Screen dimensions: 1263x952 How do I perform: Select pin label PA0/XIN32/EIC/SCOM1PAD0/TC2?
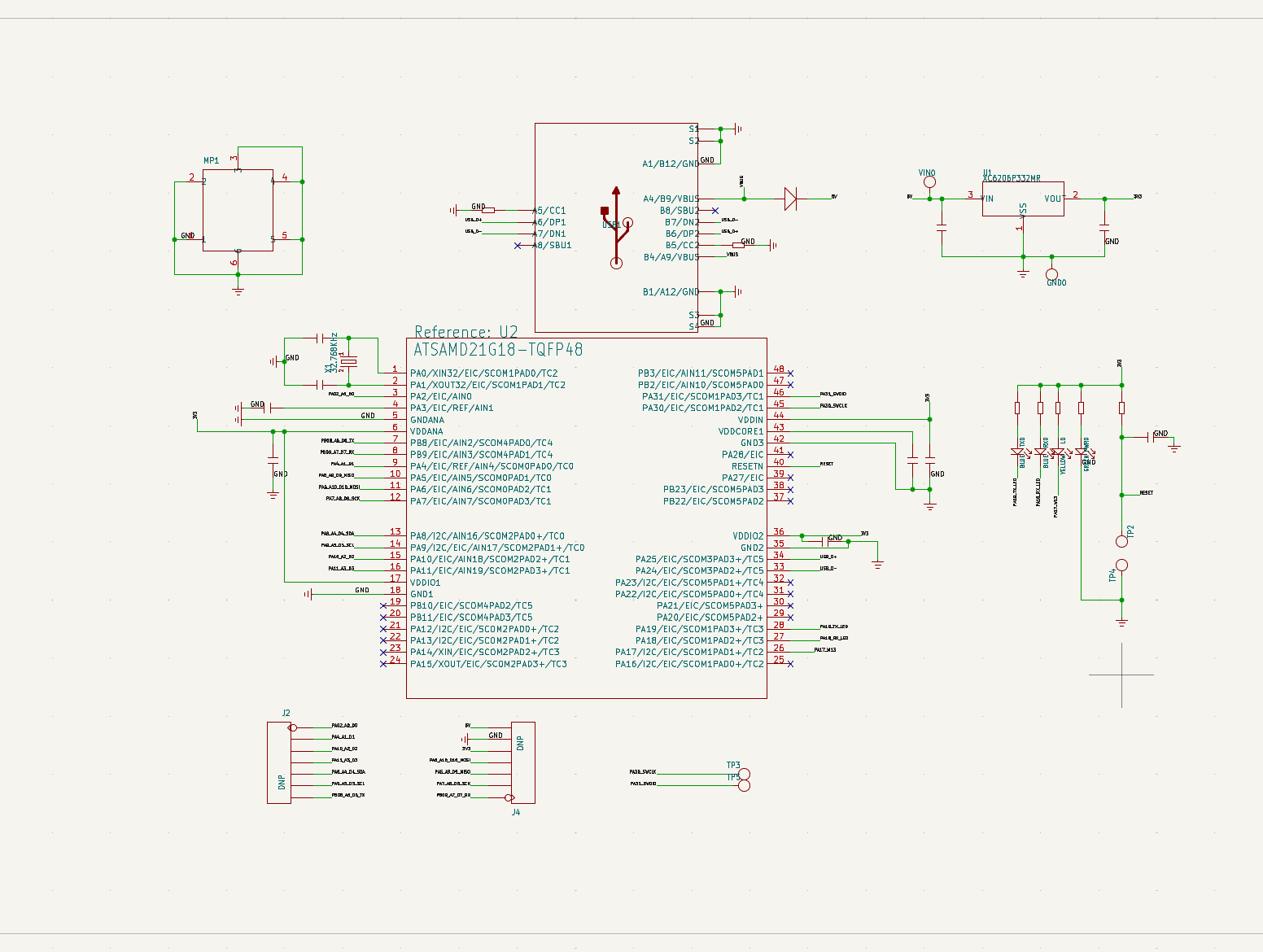point(484,373)
